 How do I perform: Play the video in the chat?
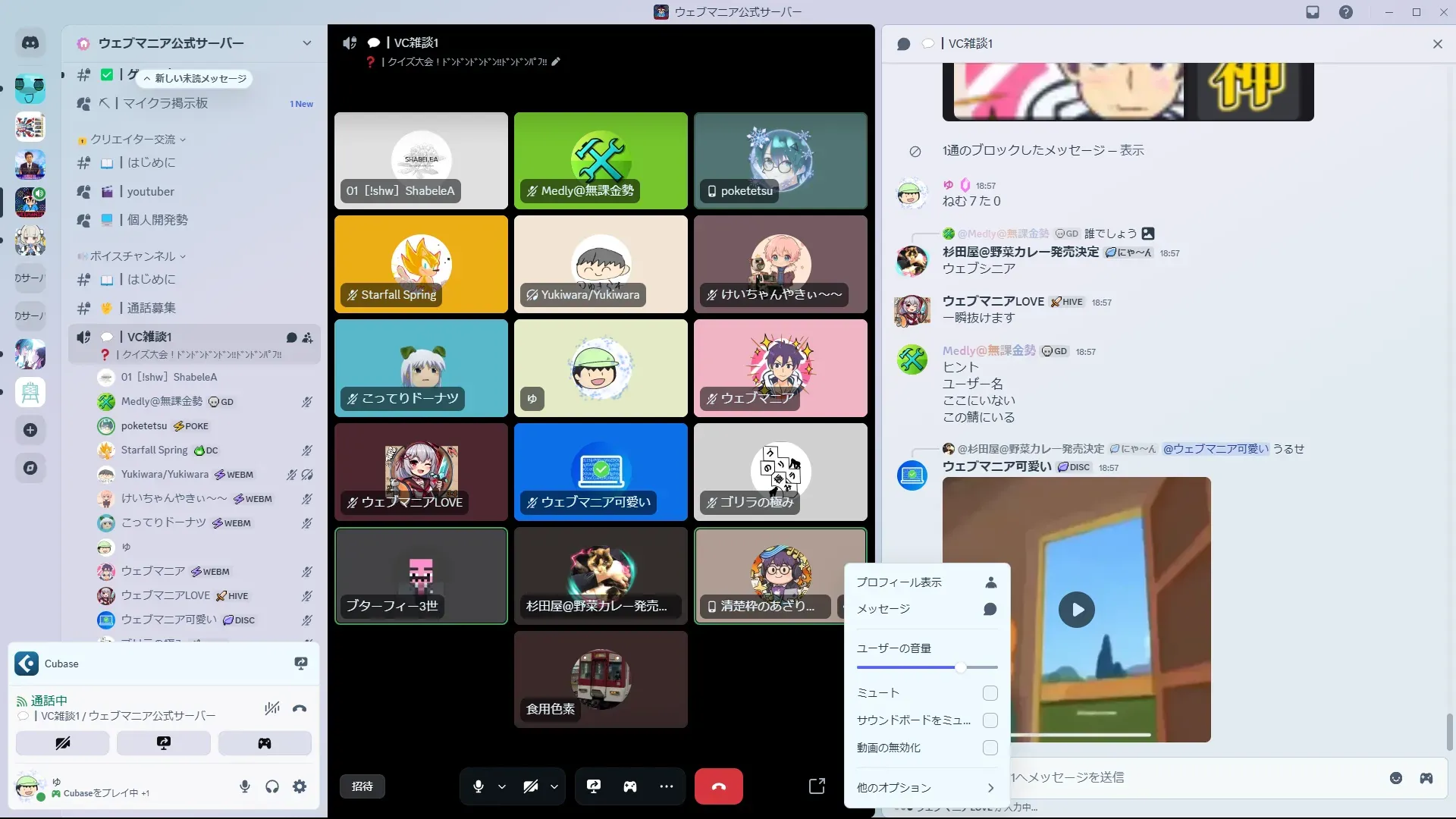[1076, 610]
